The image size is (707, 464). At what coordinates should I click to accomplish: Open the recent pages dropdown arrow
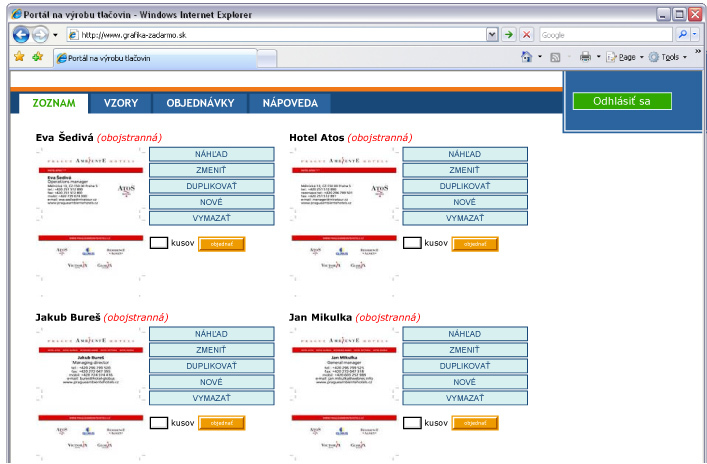point(55,35)
